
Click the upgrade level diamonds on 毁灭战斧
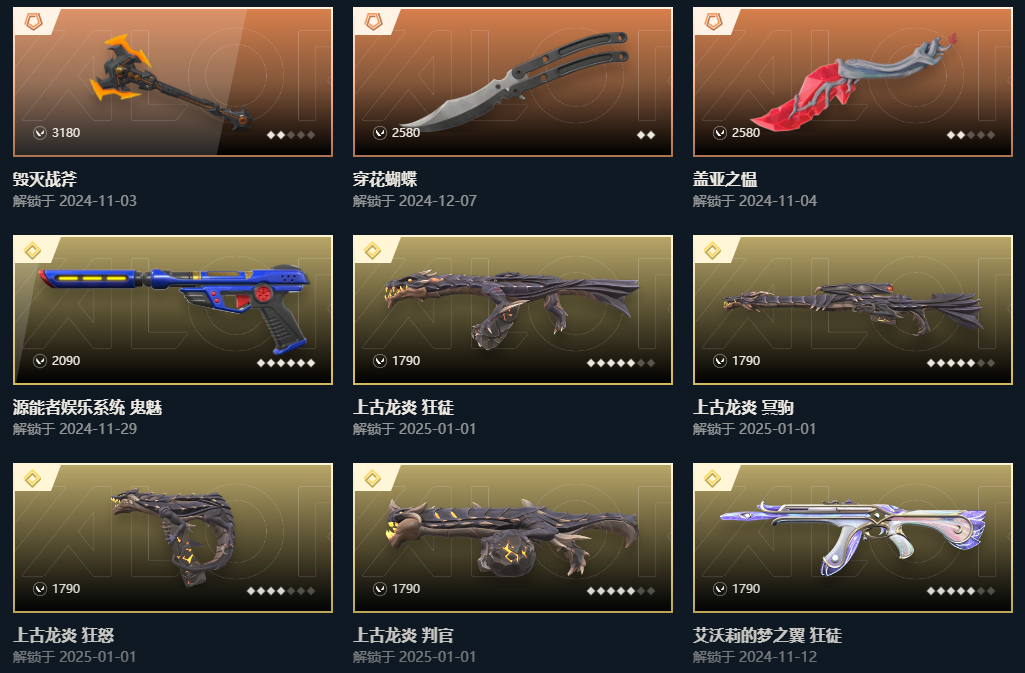291,135
